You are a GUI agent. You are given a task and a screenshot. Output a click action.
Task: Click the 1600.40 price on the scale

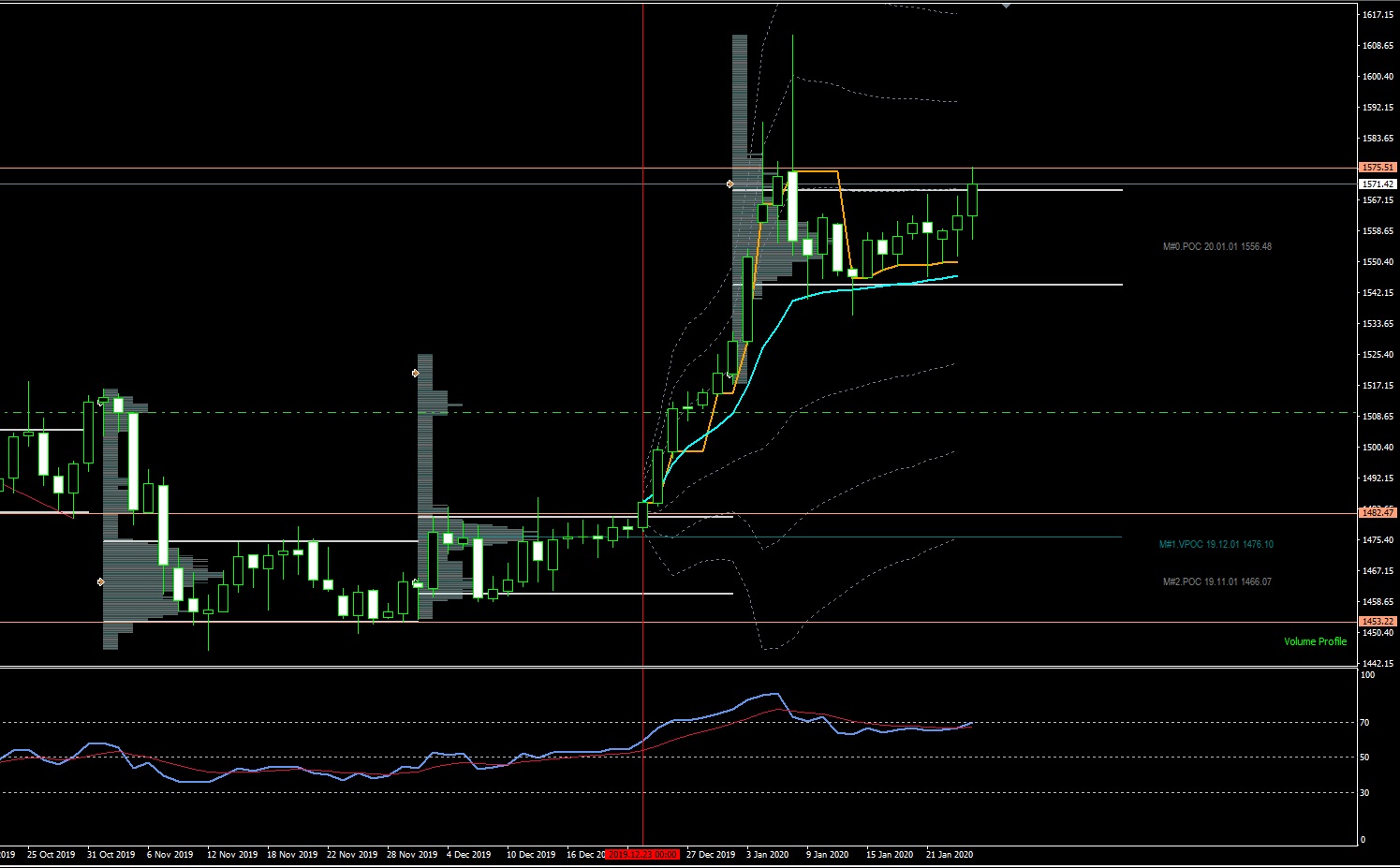[x=1377, y=77]
